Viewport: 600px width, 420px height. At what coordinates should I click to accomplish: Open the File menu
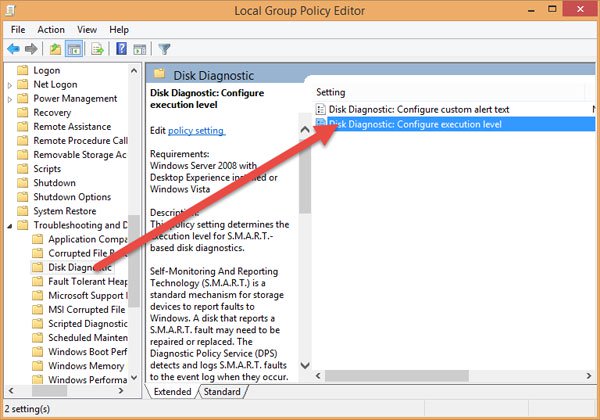[18, 29]
